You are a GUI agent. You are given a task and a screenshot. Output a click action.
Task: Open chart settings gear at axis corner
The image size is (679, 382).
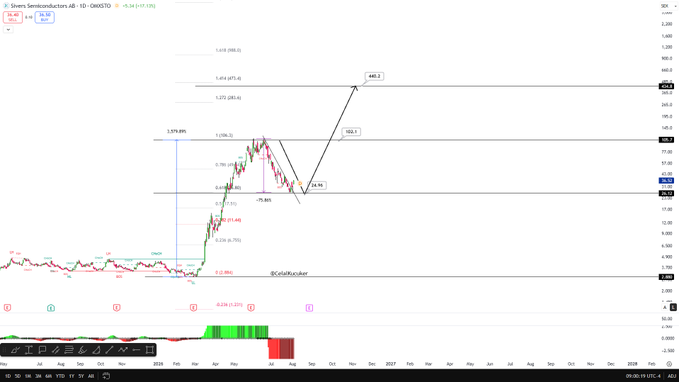click(x=669, y=364)
